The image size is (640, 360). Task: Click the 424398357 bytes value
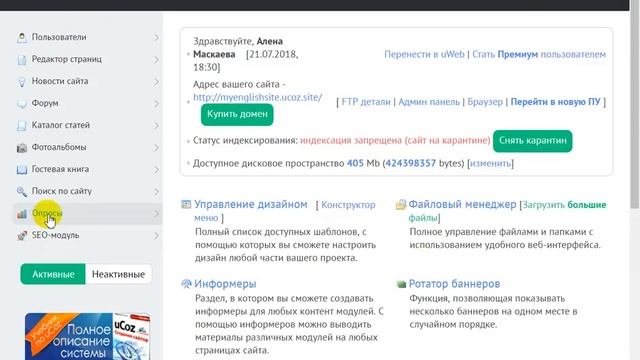[411, 163]
